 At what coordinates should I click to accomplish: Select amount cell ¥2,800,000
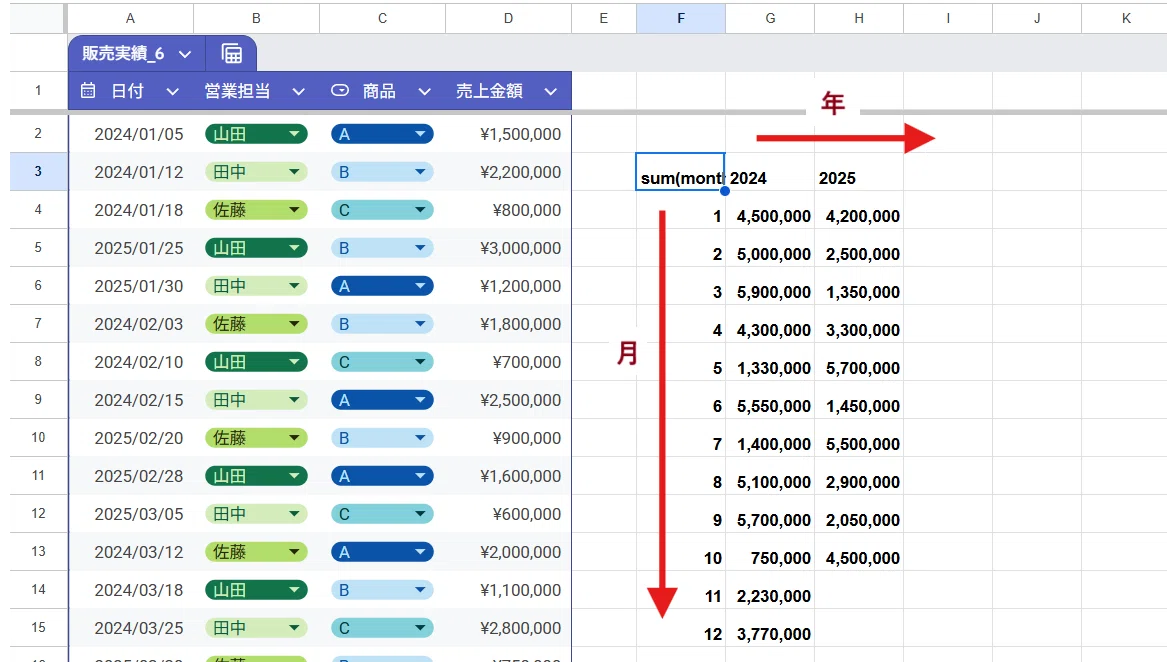[x=508, y=628]
